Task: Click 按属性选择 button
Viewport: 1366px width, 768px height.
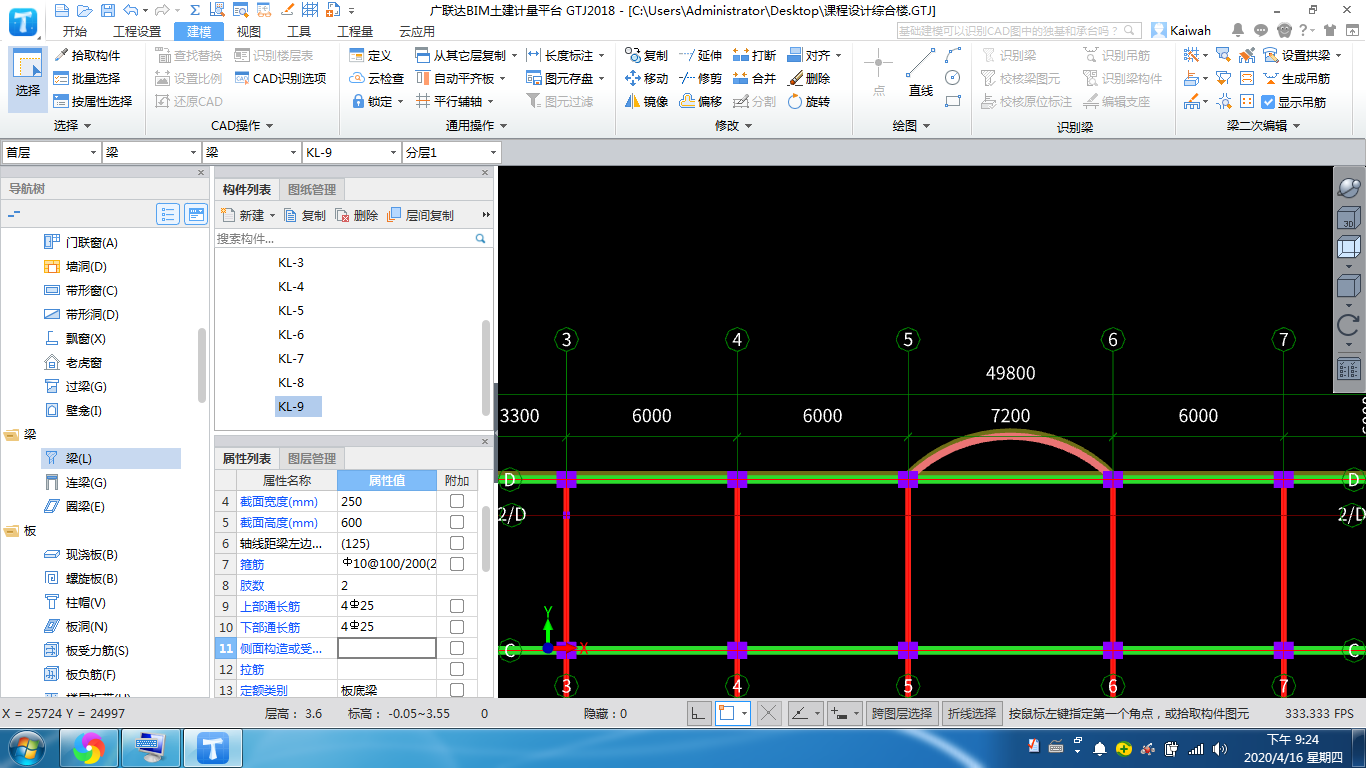Action: (x=93, y=101)
